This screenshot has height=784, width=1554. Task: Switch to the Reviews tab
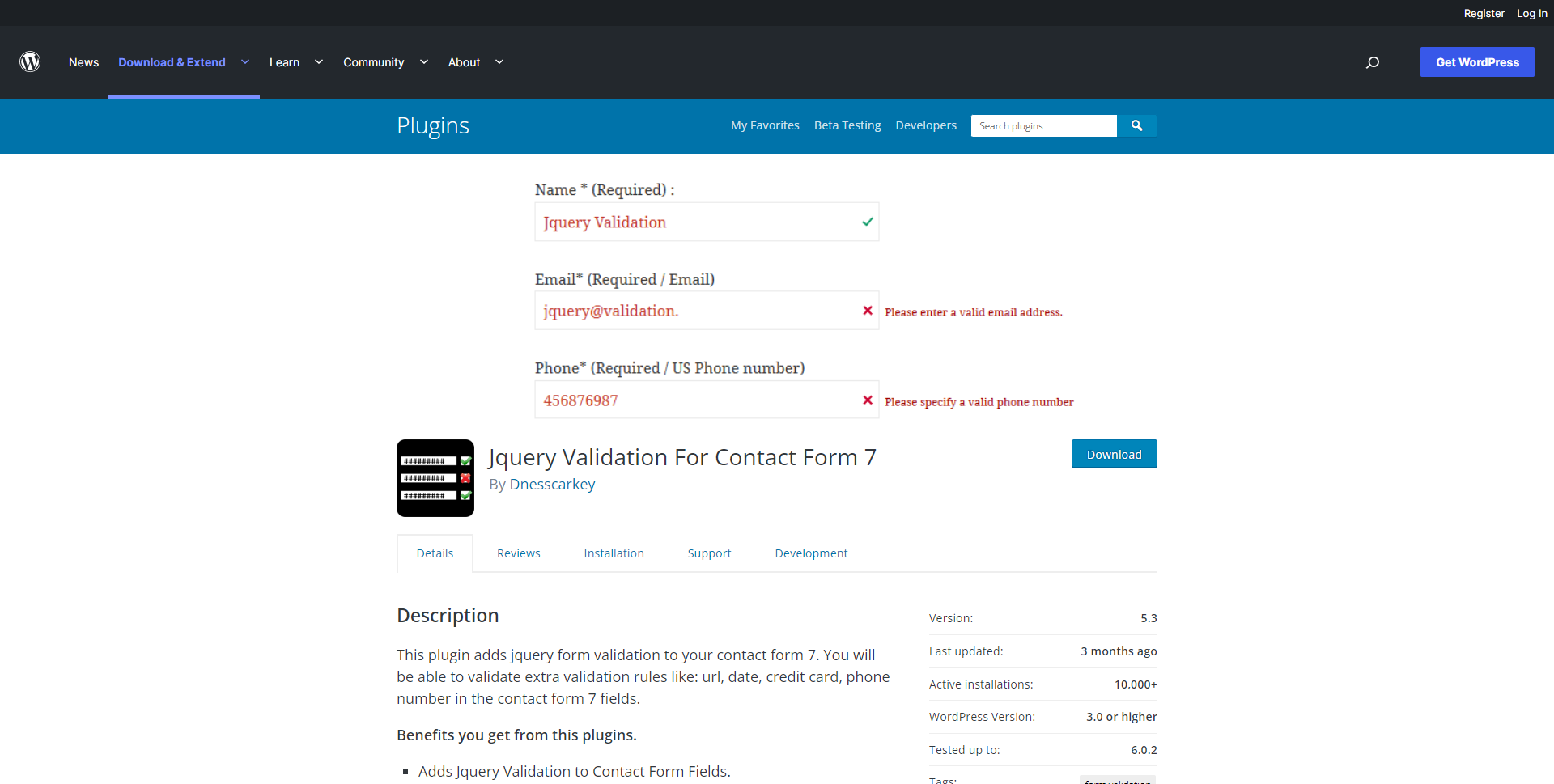tap(518, 553)
